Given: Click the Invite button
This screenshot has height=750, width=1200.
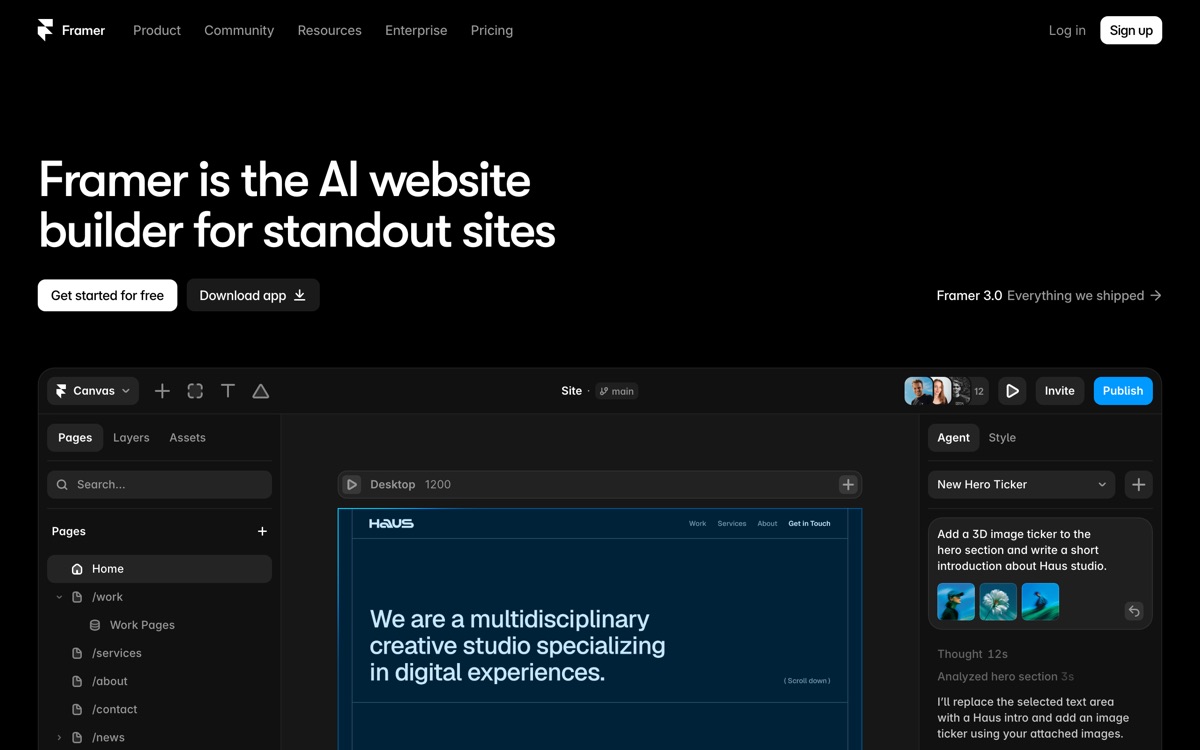Looking at the screenshot, I should pos(1060,391).
